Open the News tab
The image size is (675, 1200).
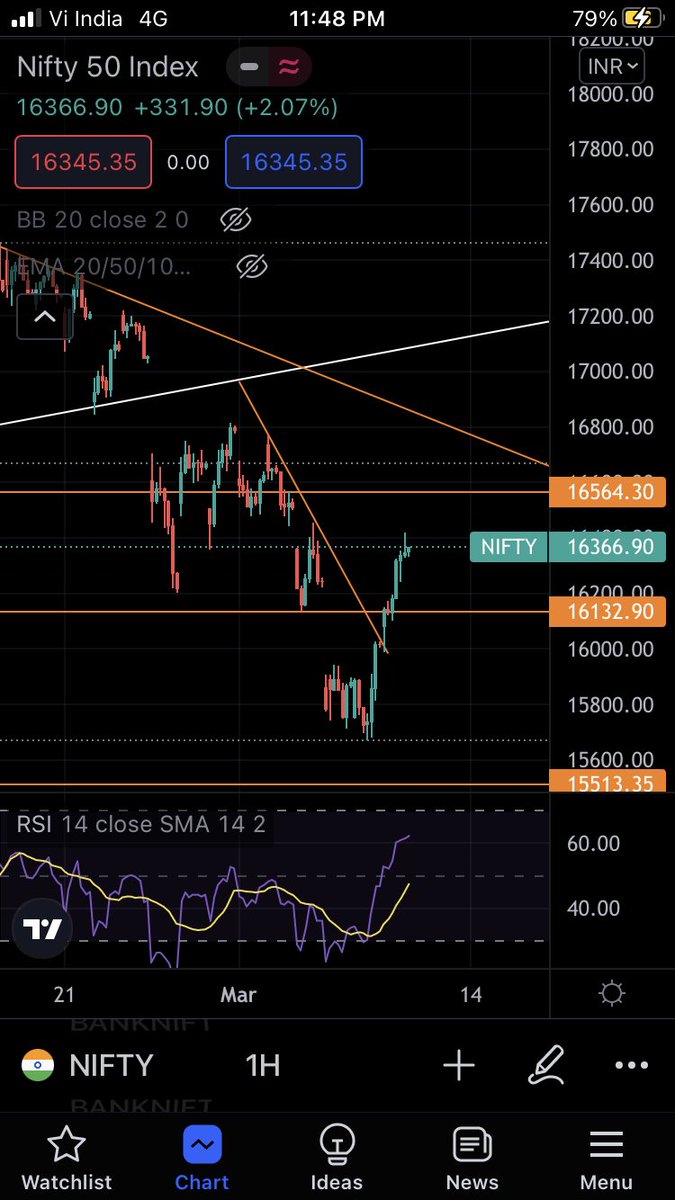[472, 1157]
